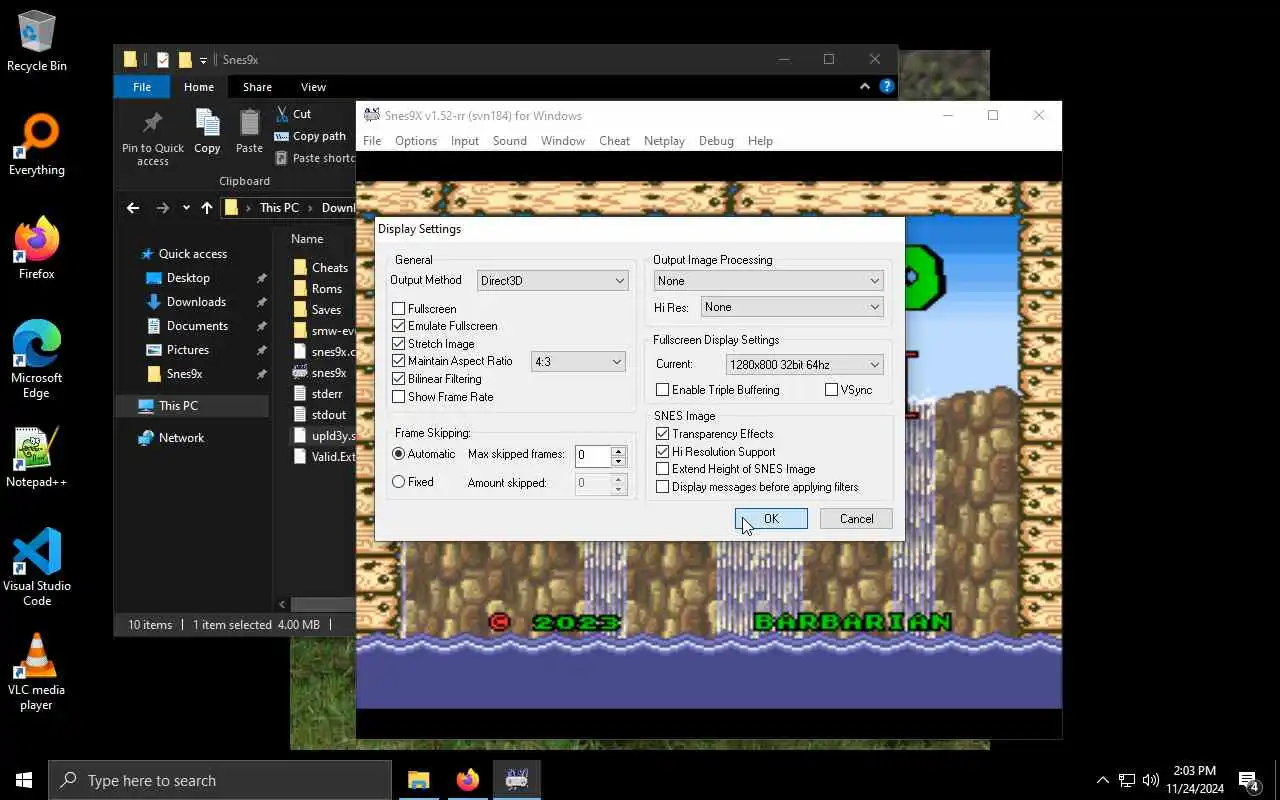Confirm Display Settings with OK
Image resolution: width=1280 pixels, height=800 pixels.
pyautogui.click(x=771, y=519)
